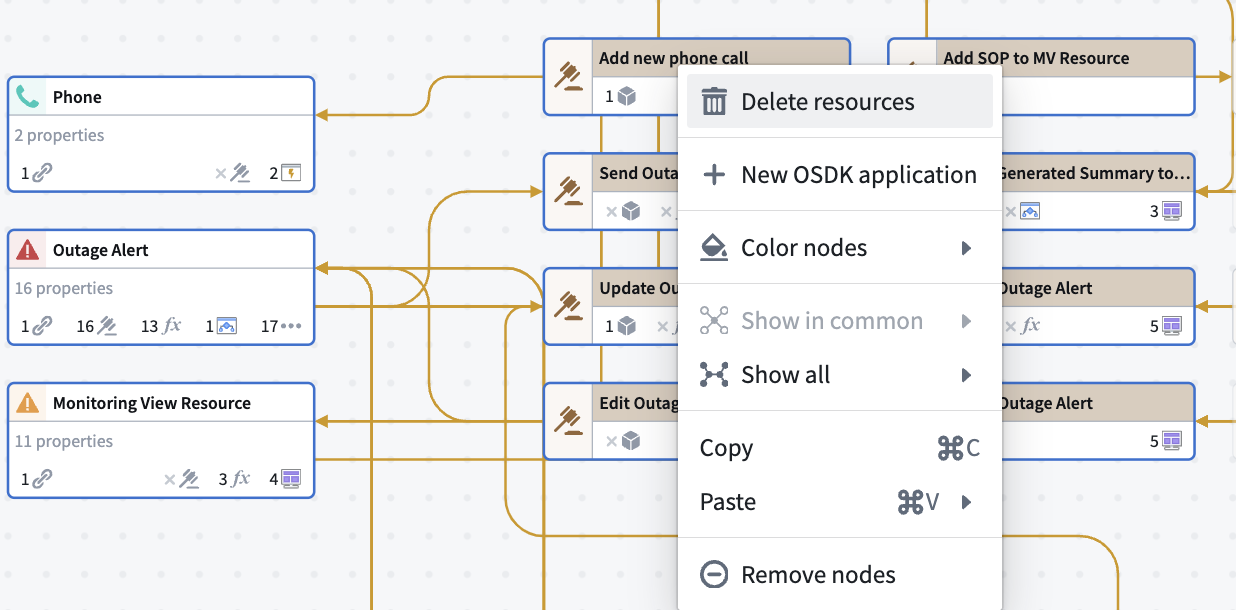
Task: Click the monitor badge on Monitoring View Resource
Action: 291,479
